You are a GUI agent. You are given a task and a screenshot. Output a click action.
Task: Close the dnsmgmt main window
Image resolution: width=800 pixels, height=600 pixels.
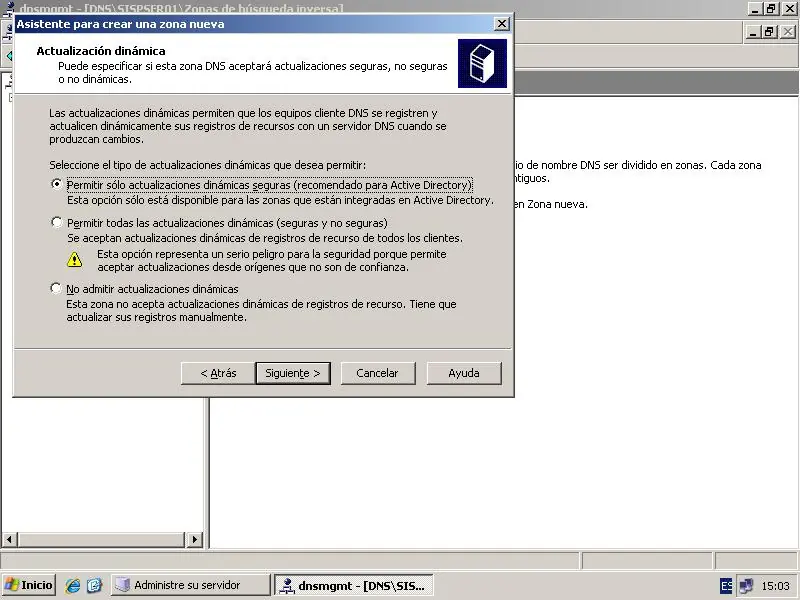789,8
